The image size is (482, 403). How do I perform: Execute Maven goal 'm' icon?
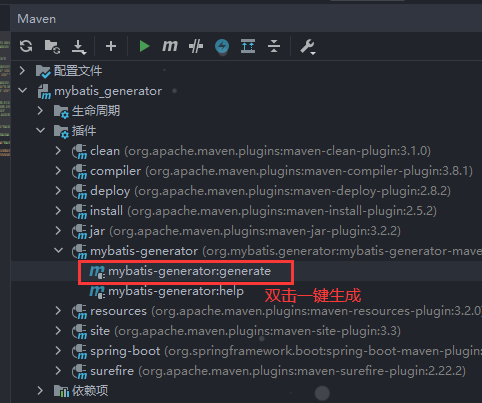tap(170, 46)
